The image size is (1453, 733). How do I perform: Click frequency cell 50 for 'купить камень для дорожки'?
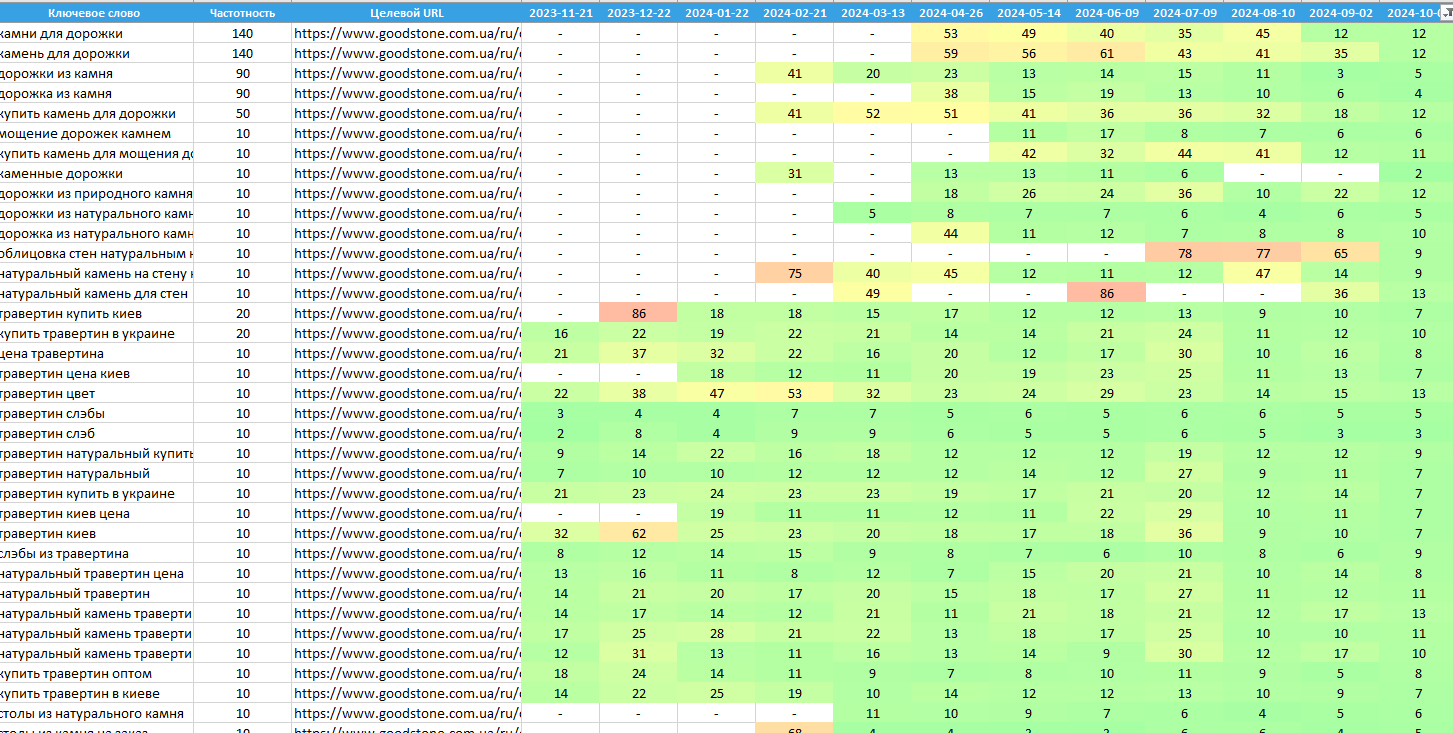[x=242, y=114]
